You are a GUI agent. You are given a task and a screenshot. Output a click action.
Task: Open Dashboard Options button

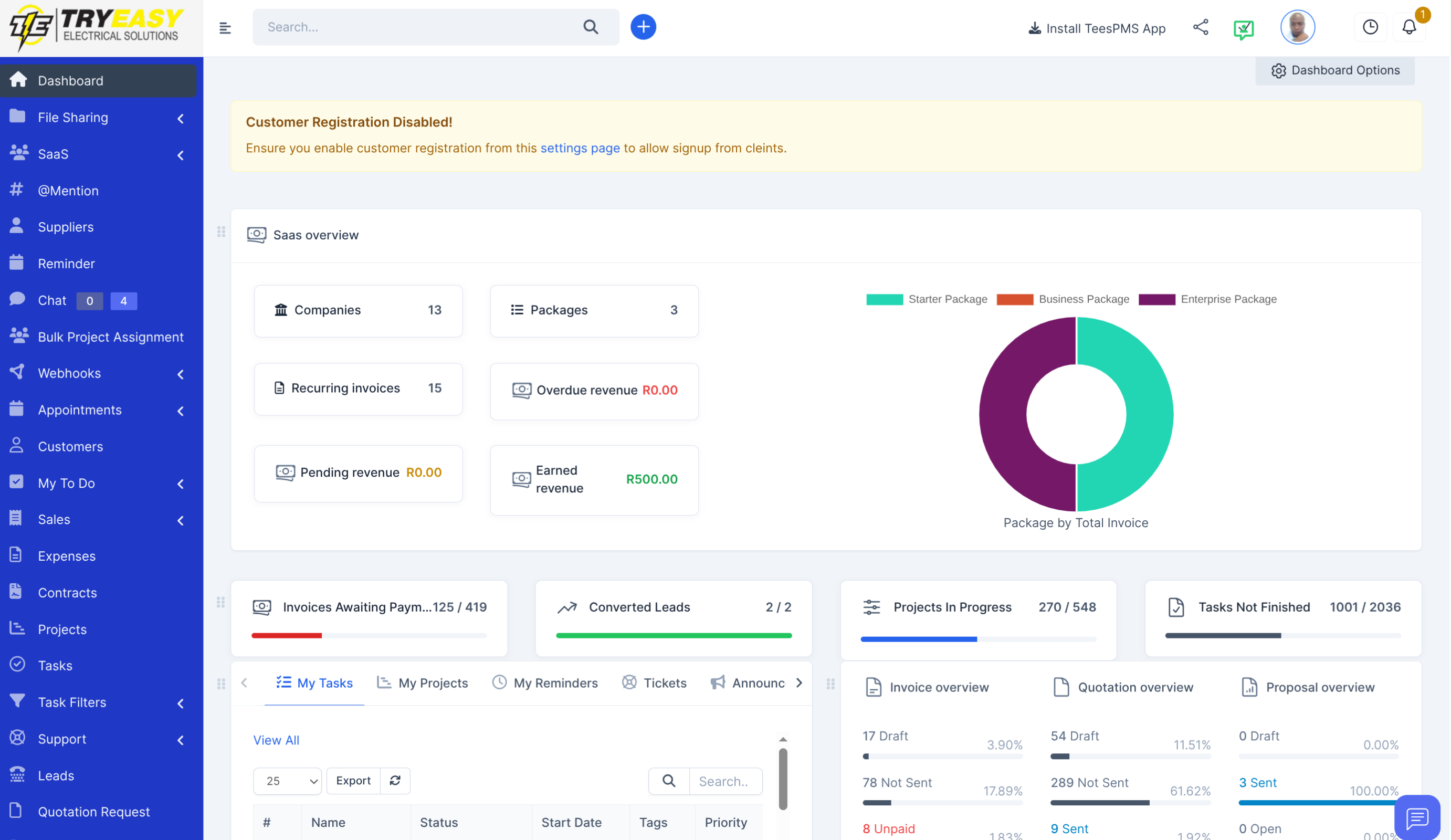coord(1334,70)
